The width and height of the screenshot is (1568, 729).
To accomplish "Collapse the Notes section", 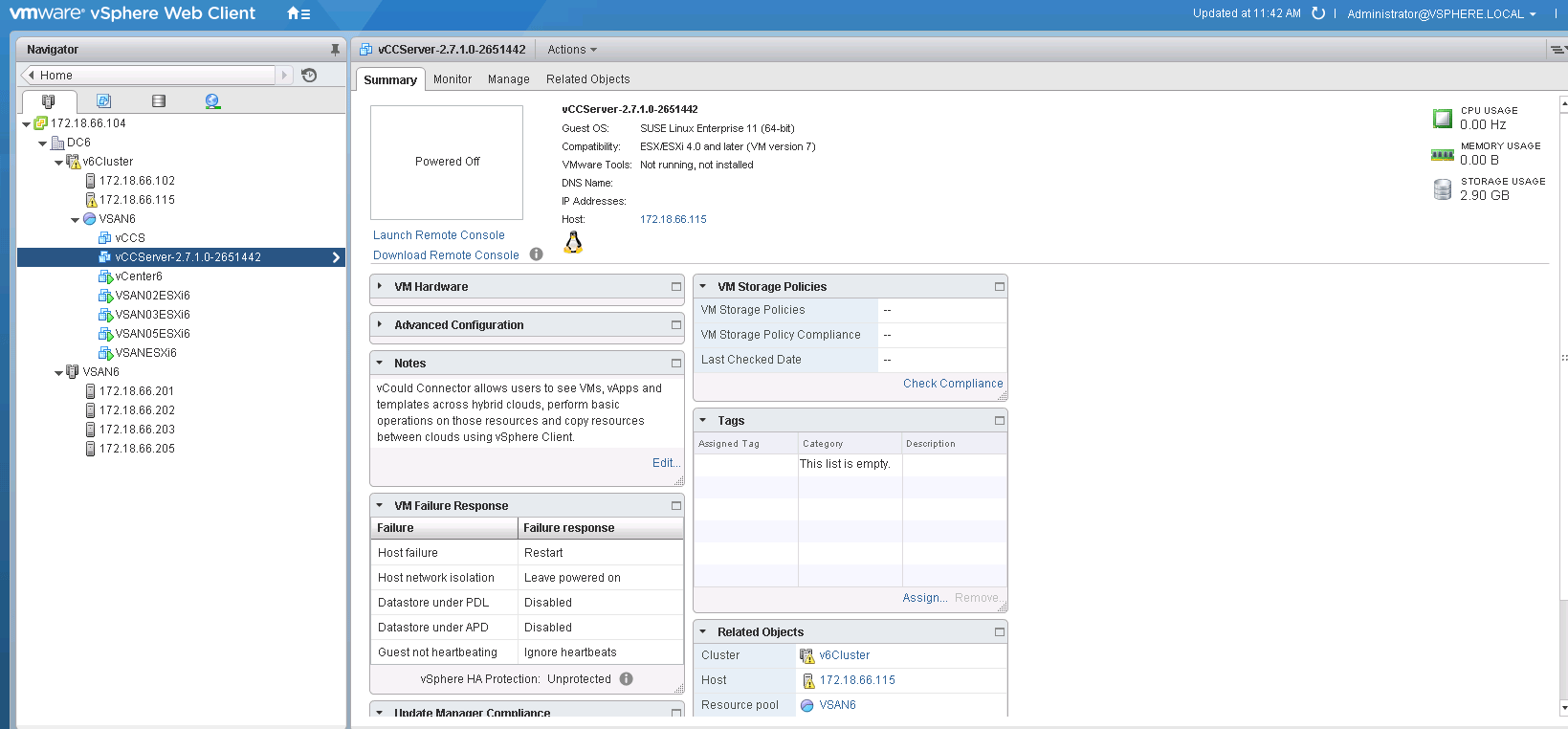I will [380, 363].
